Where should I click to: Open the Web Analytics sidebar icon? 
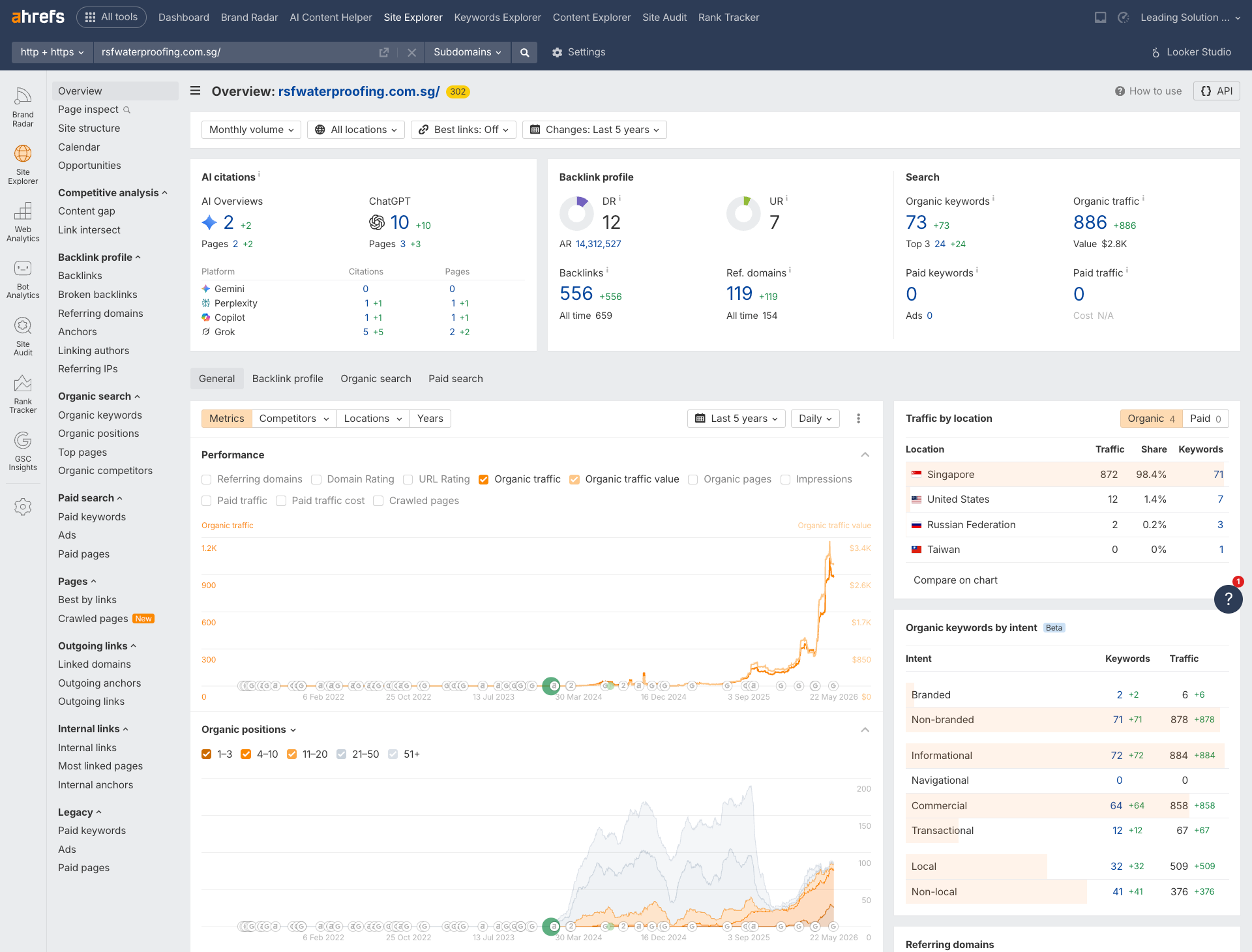[23, 222]
